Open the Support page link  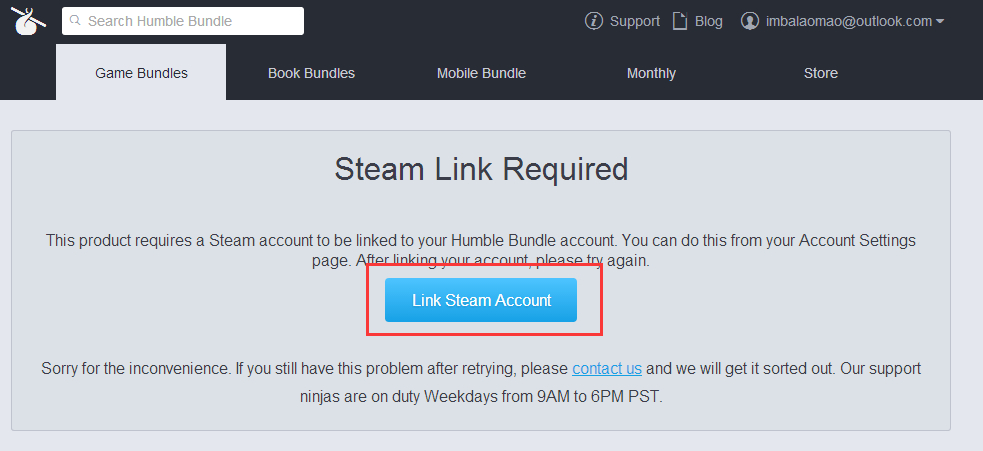click(x=634, y=21)
